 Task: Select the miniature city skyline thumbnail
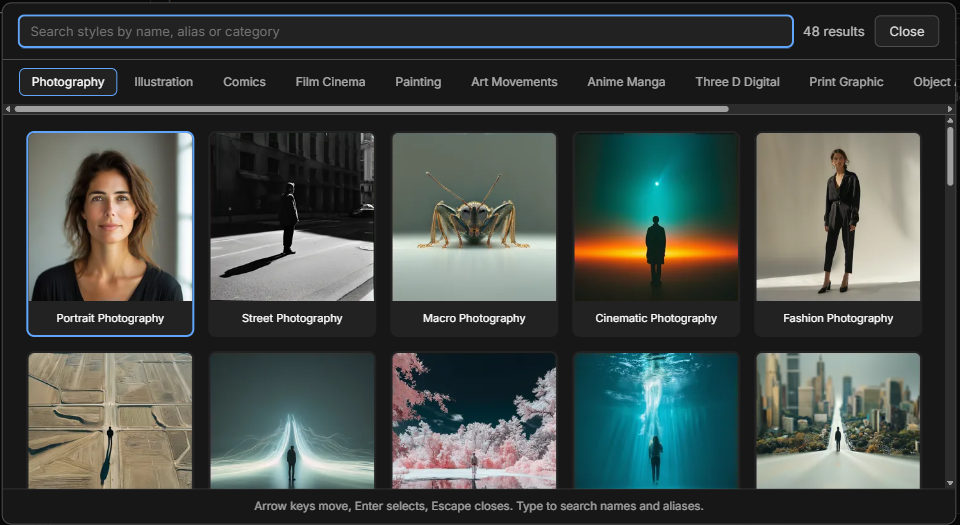pyautogui.click(x=838, y=420)
